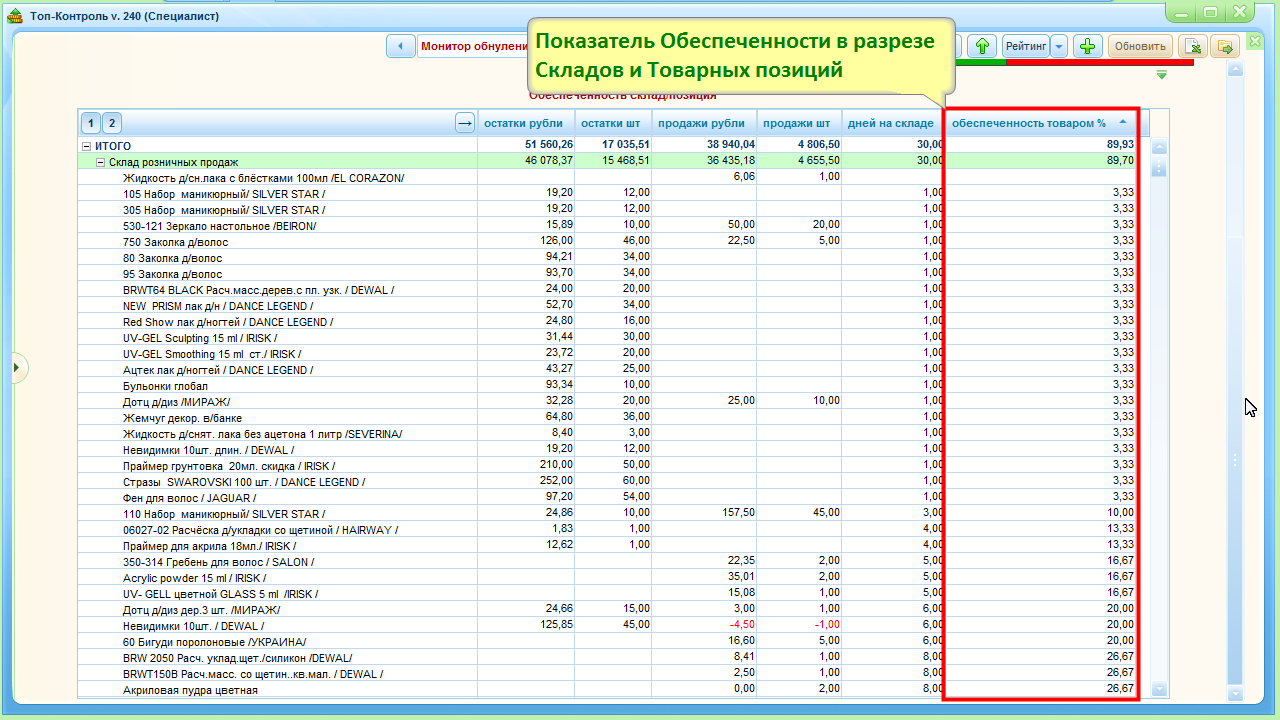Click the back arrow button in toolbar

click(x=400, y=46)
